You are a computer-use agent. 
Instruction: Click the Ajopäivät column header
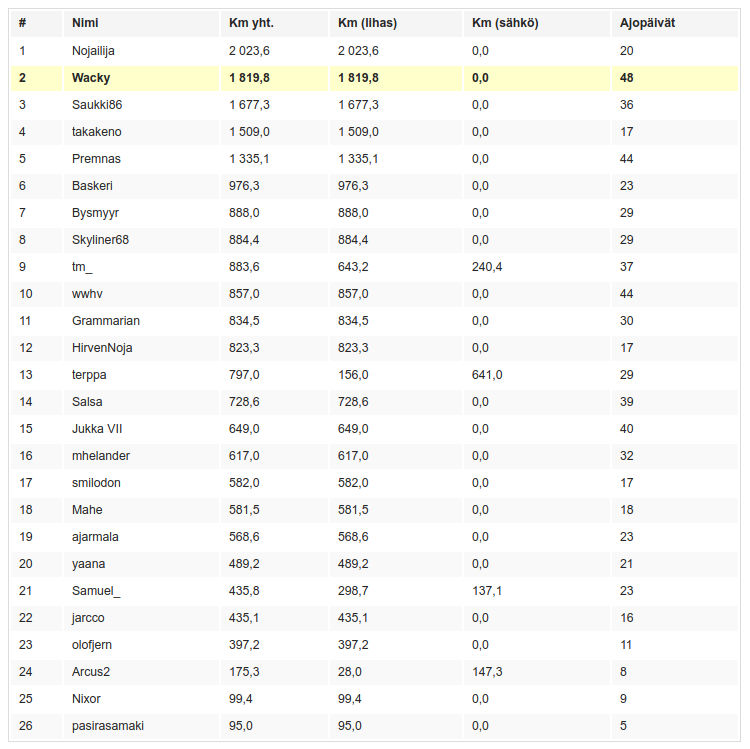point(647,23)
